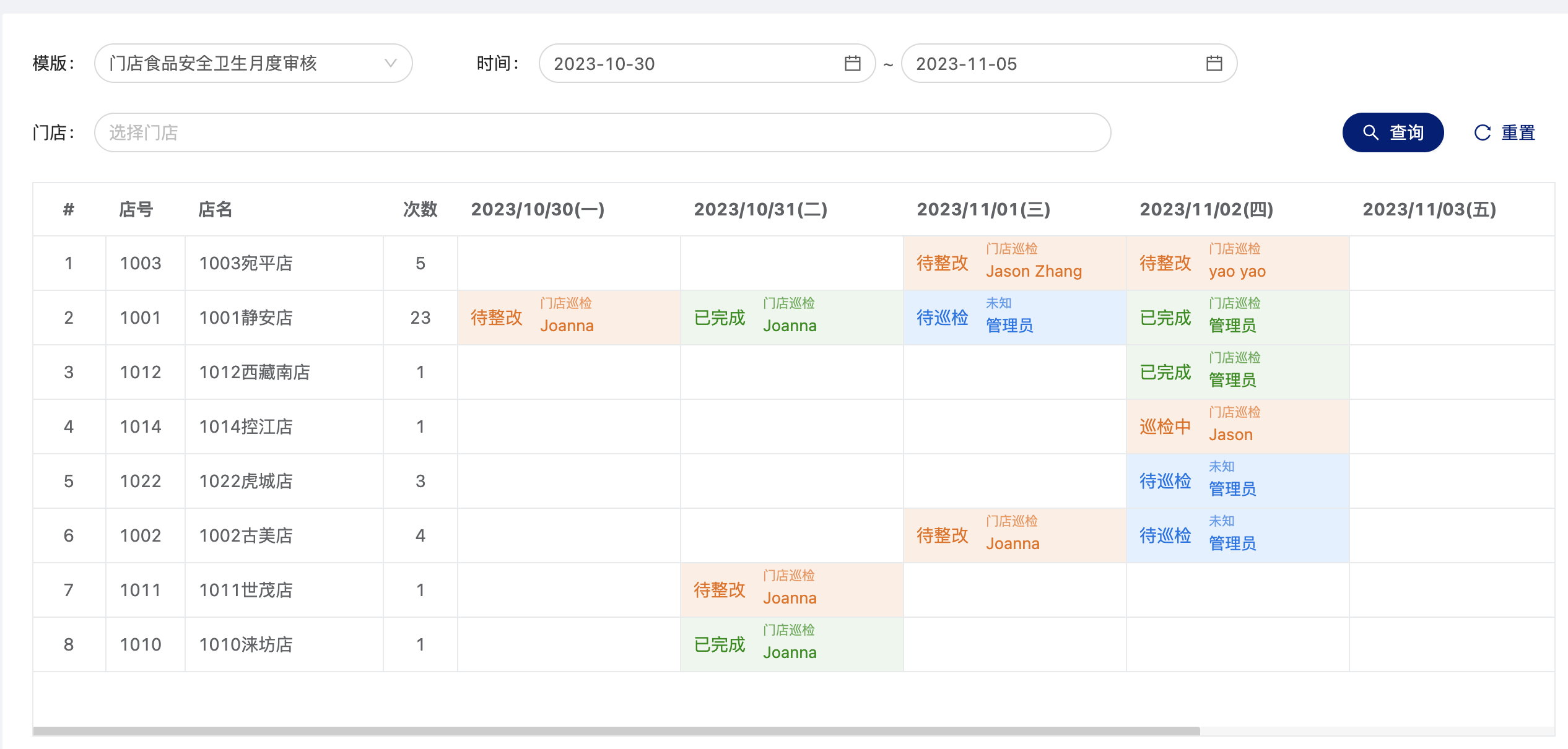This screenshot has width=1568, height=749.
Task: Click the 2023/11/01(三) column header
Action: [983, 210]
